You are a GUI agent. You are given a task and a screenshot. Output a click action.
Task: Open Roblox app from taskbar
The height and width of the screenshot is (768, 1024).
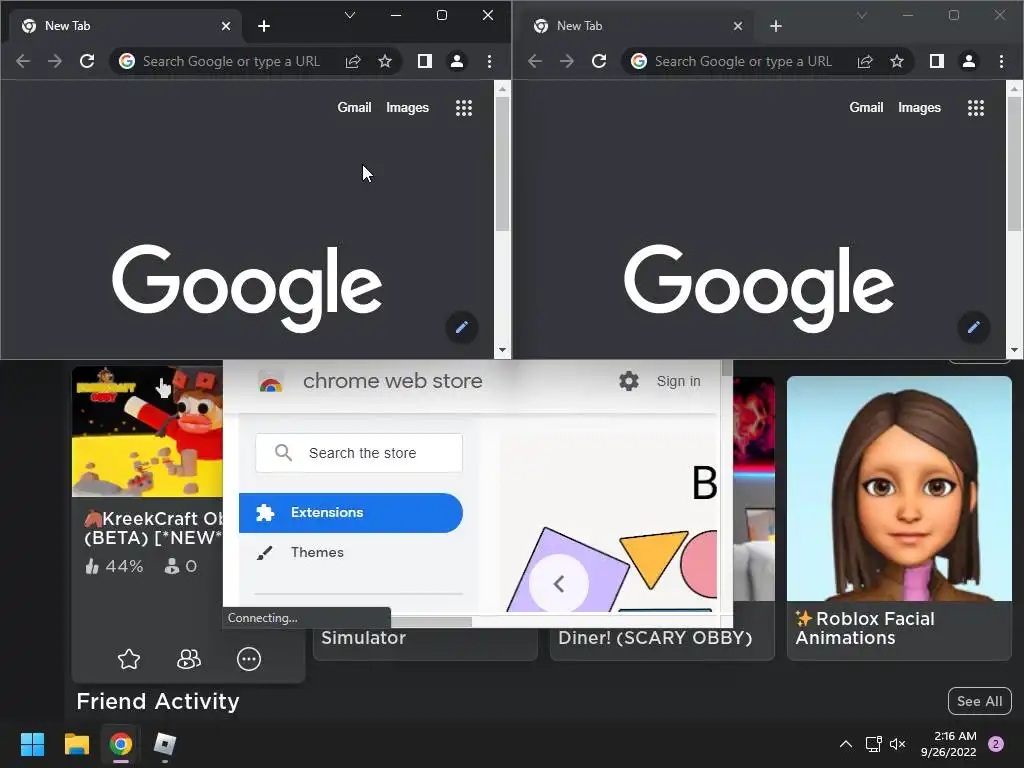click(165, 744)
